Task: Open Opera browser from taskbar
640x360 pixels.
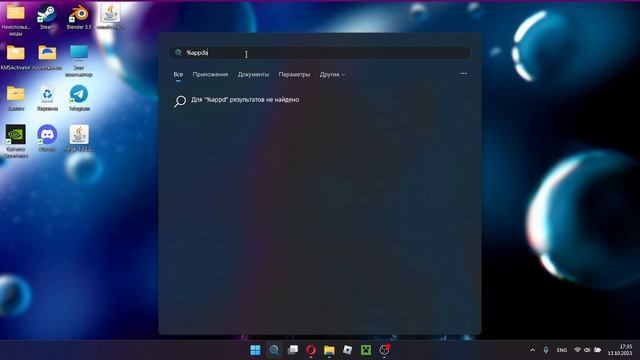Action: [x=311, y=350]
